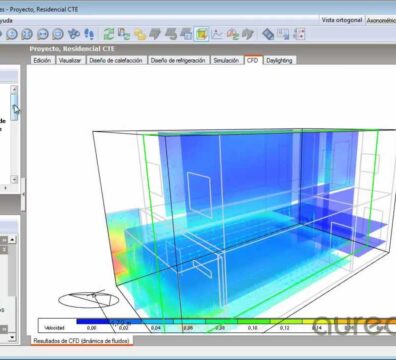Click the orbit view icon beside footsteps
The image size is (396, 360).
point(74,34)
